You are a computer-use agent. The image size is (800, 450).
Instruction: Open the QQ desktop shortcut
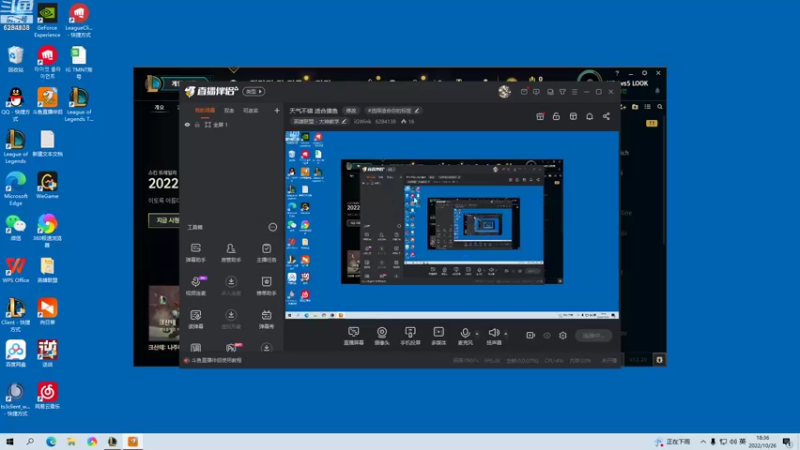(x=15, y=105)
